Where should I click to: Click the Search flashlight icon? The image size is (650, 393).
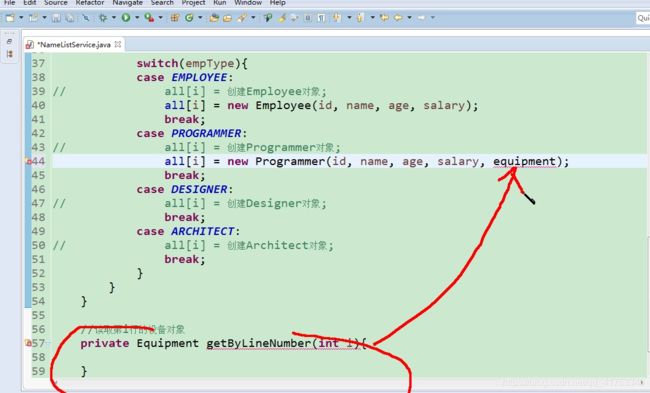click(242, 18)
